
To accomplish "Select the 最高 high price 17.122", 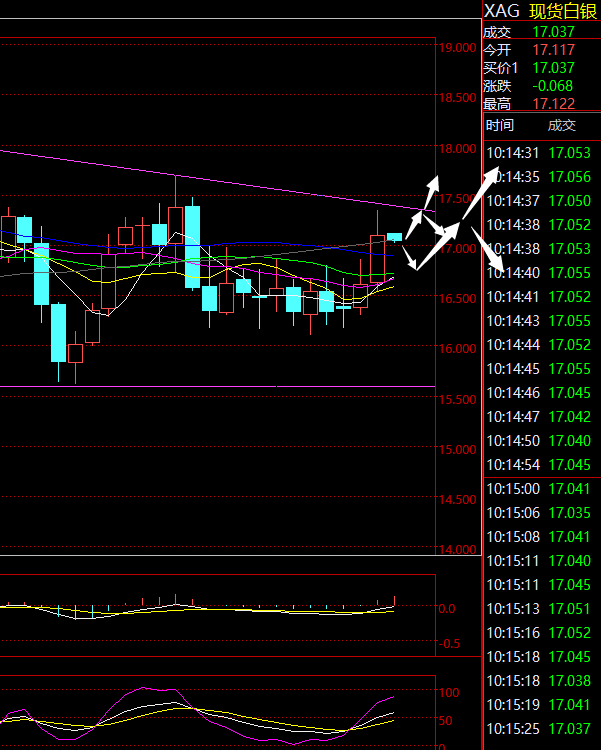I will point(553,104).
